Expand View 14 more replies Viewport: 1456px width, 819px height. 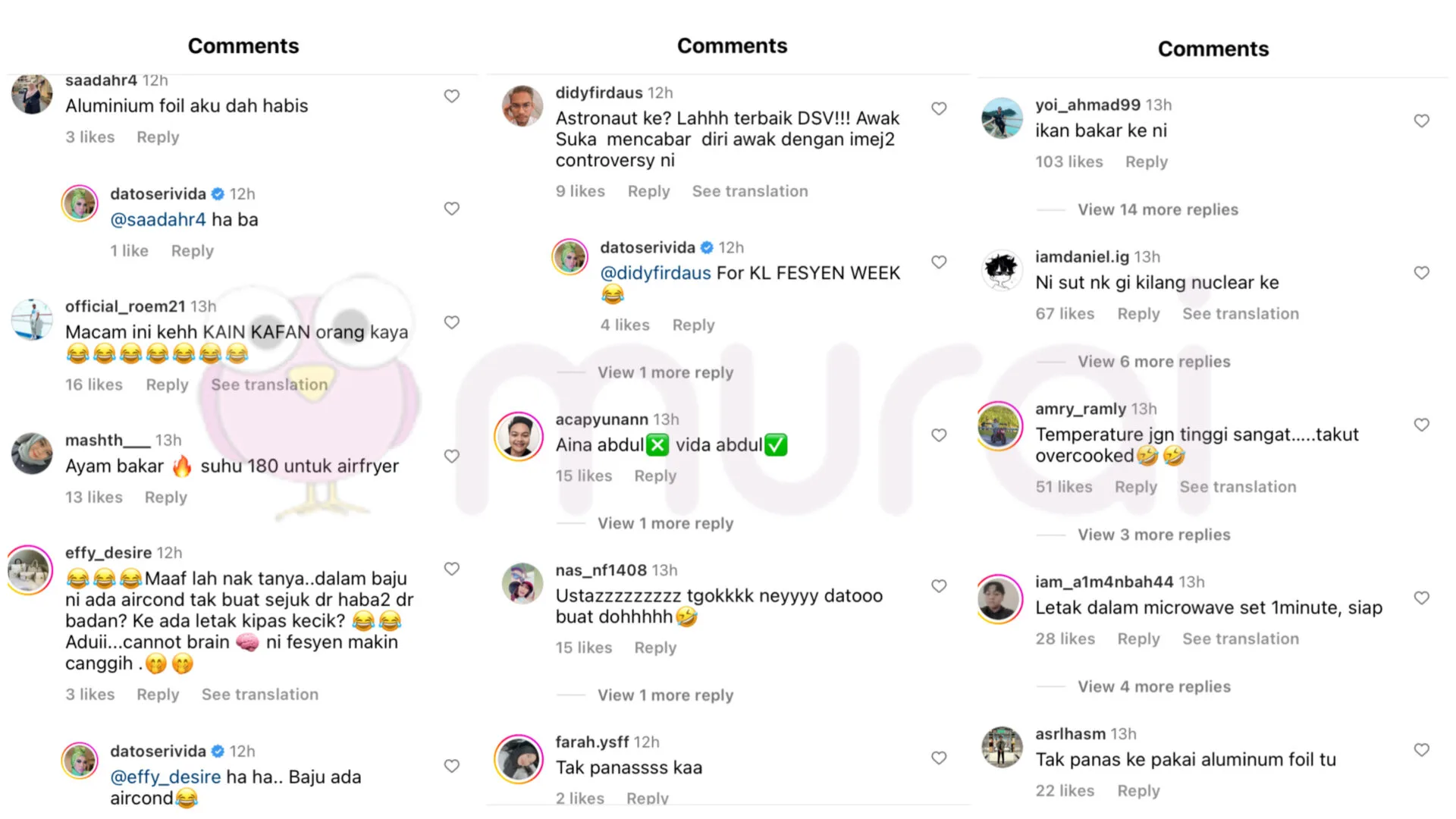[x=1157, y=210]
